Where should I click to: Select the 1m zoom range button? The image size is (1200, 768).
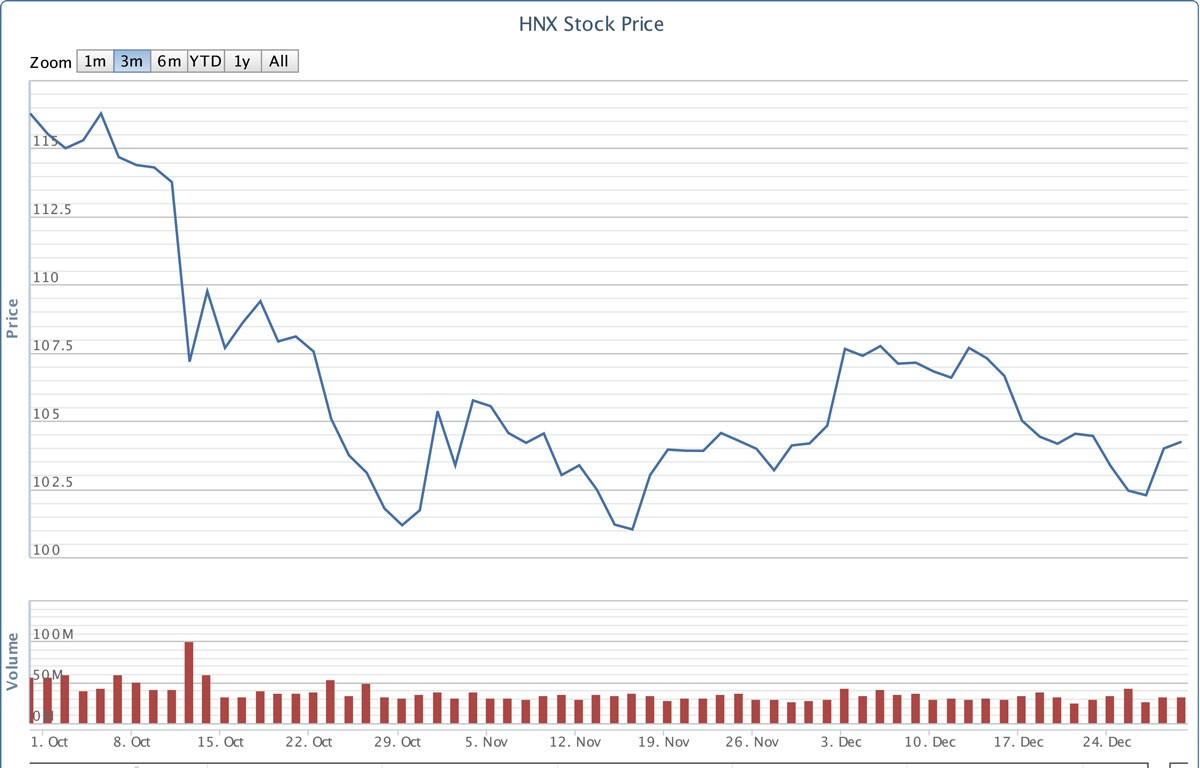point(95,61)
